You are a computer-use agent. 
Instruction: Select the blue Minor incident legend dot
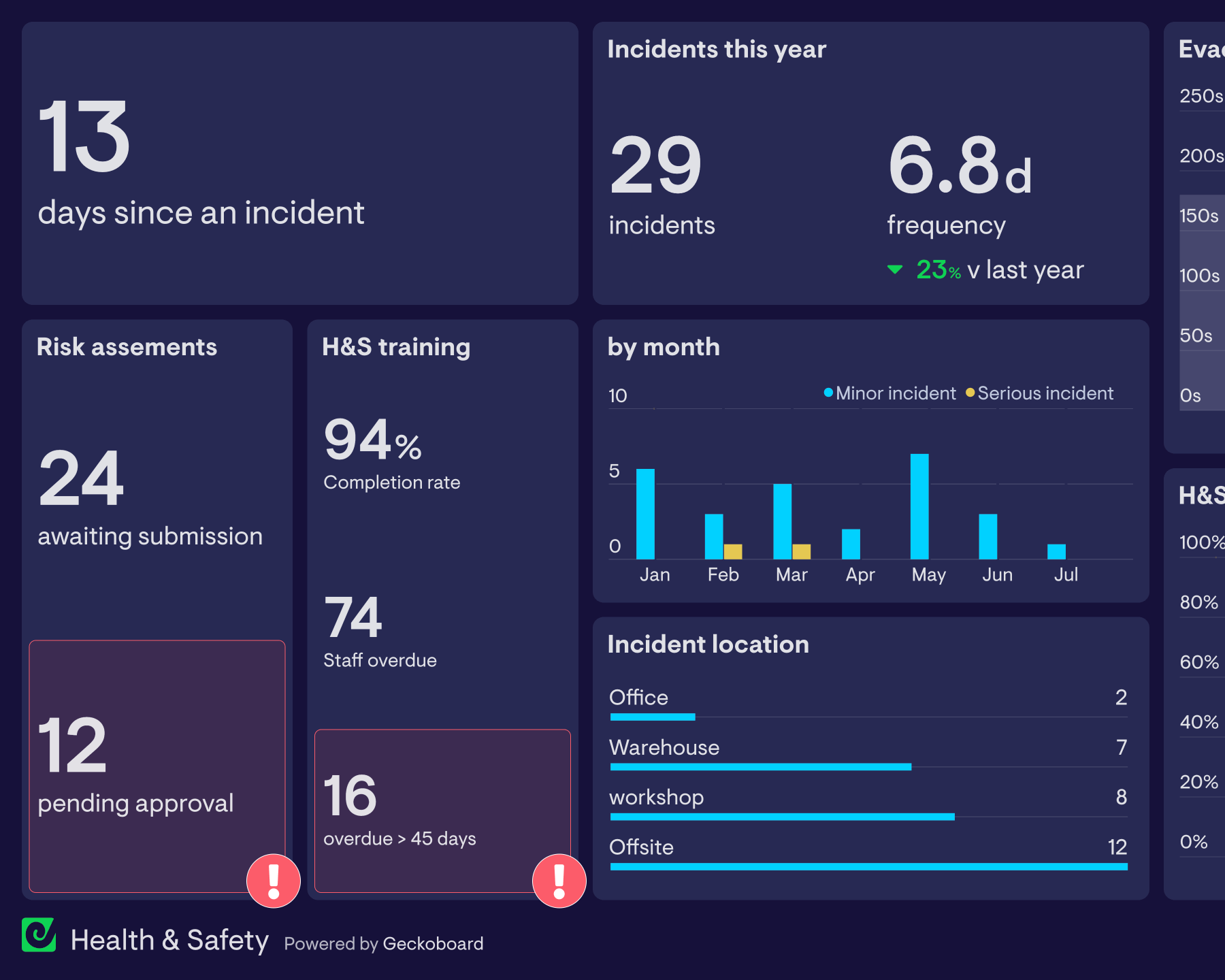click(827, 393)
